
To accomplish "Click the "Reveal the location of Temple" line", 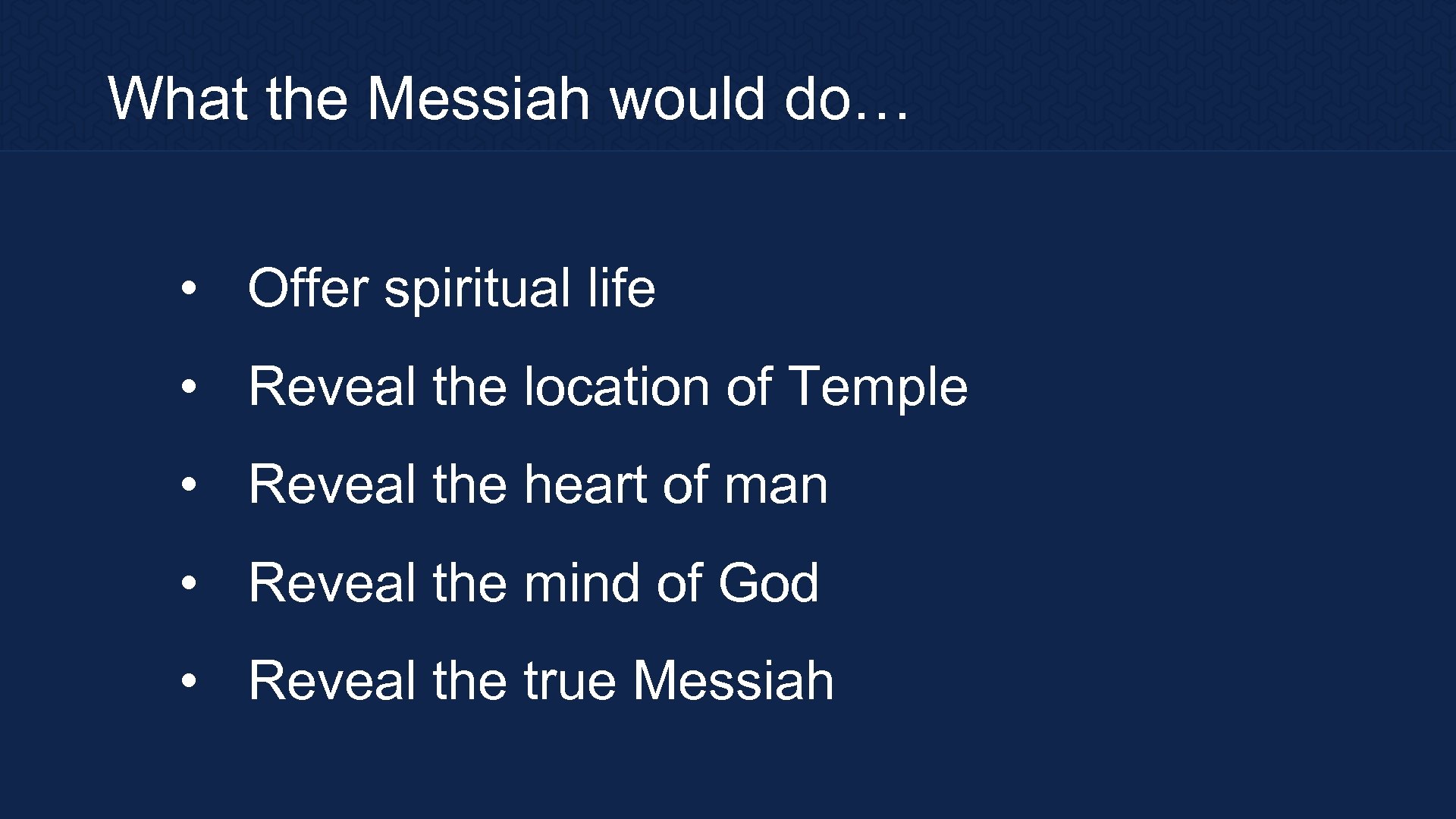I will point(607,387).
